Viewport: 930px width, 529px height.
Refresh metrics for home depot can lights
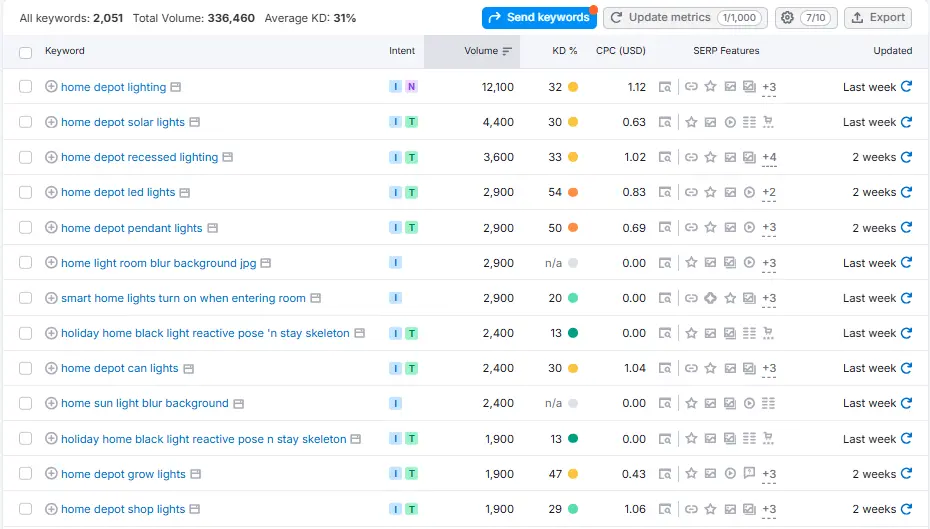click(906, 368)
